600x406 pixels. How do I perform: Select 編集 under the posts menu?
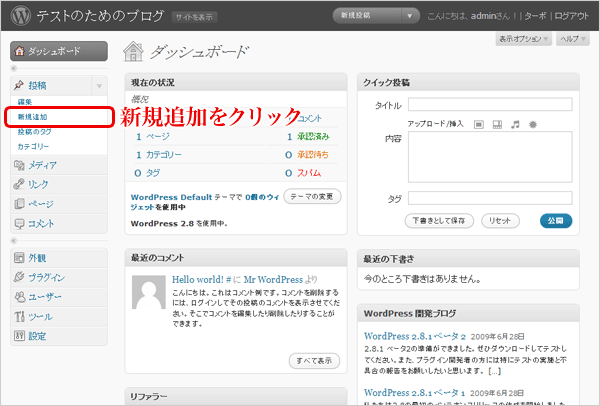click(x=25, y=102)
